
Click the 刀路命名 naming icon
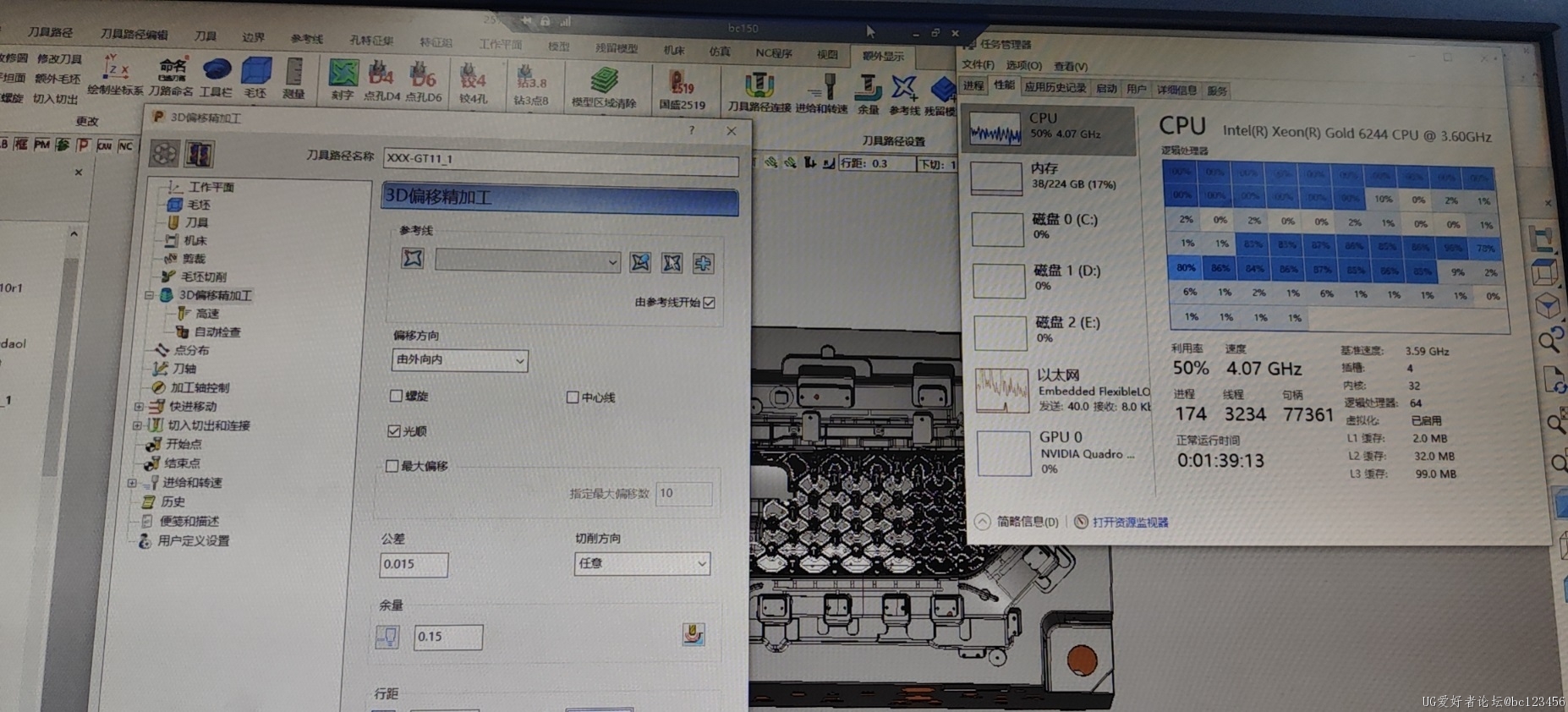(x=172, y=69)
